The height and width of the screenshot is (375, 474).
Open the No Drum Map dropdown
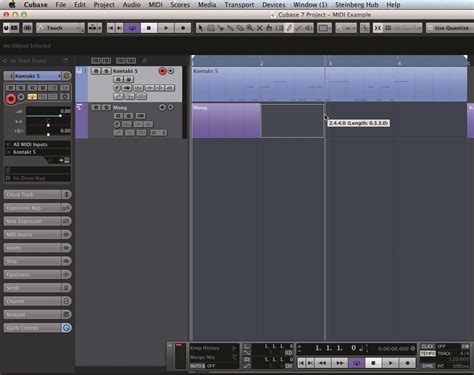click(x=37, y=178)
